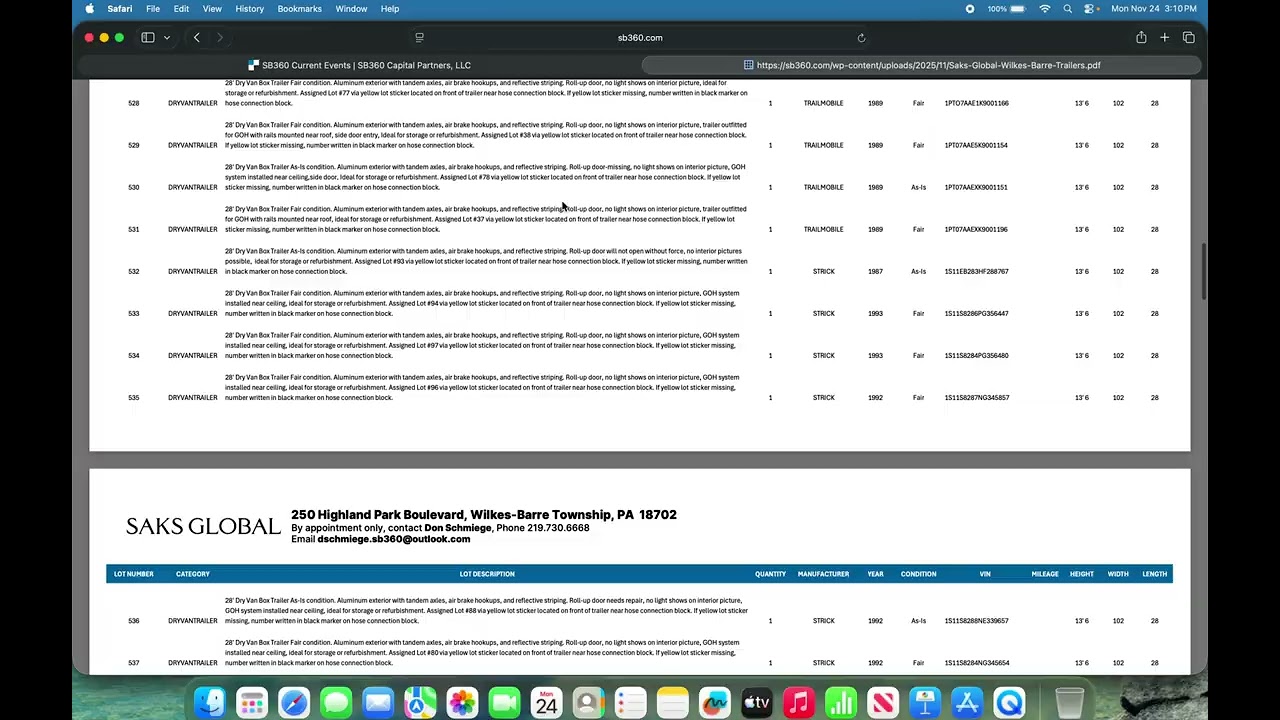Open the Edit menu
The width and height of the screenshot is (1280, 720).
tap(181, 9)
